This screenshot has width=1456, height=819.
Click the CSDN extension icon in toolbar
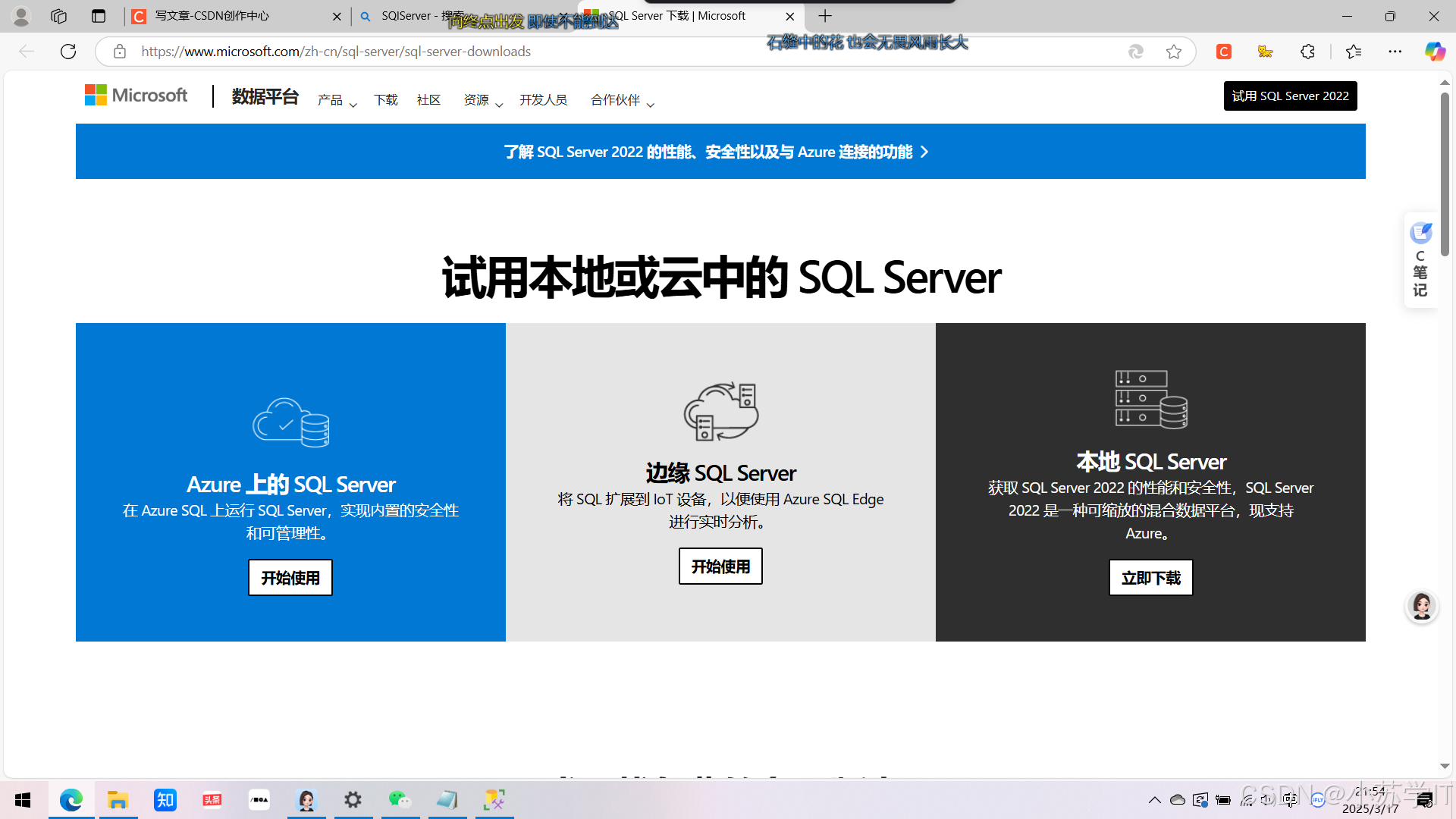(1223, 52)
